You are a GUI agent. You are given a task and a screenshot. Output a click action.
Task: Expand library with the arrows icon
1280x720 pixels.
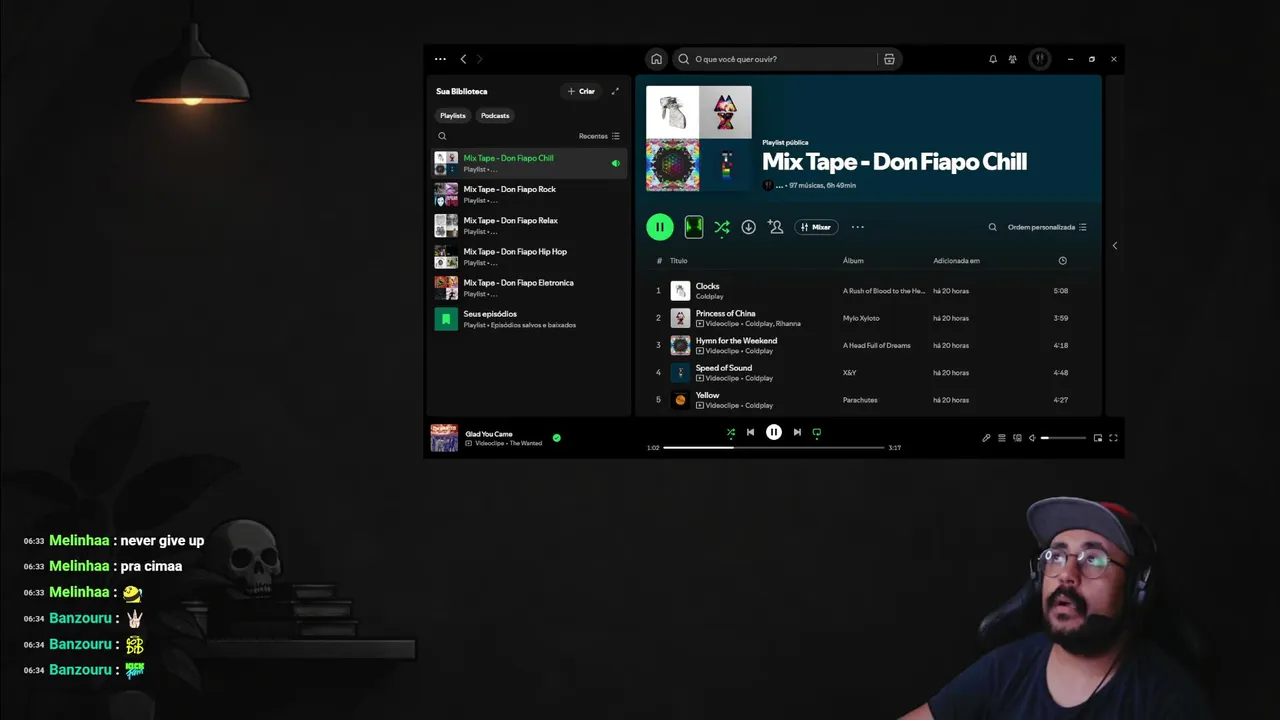coord(615,91)
